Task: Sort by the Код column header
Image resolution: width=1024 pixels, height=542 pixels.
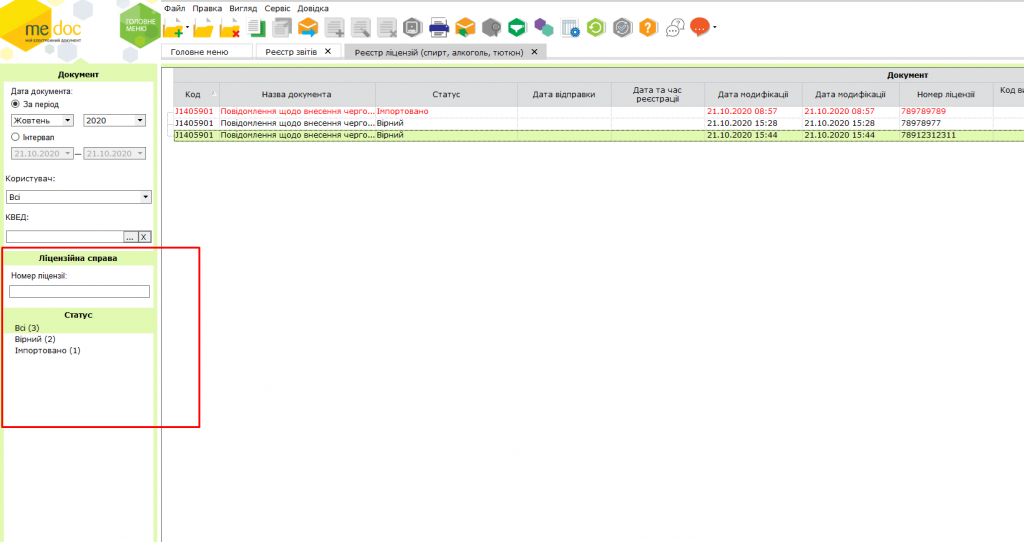Action: pos(193,95)
